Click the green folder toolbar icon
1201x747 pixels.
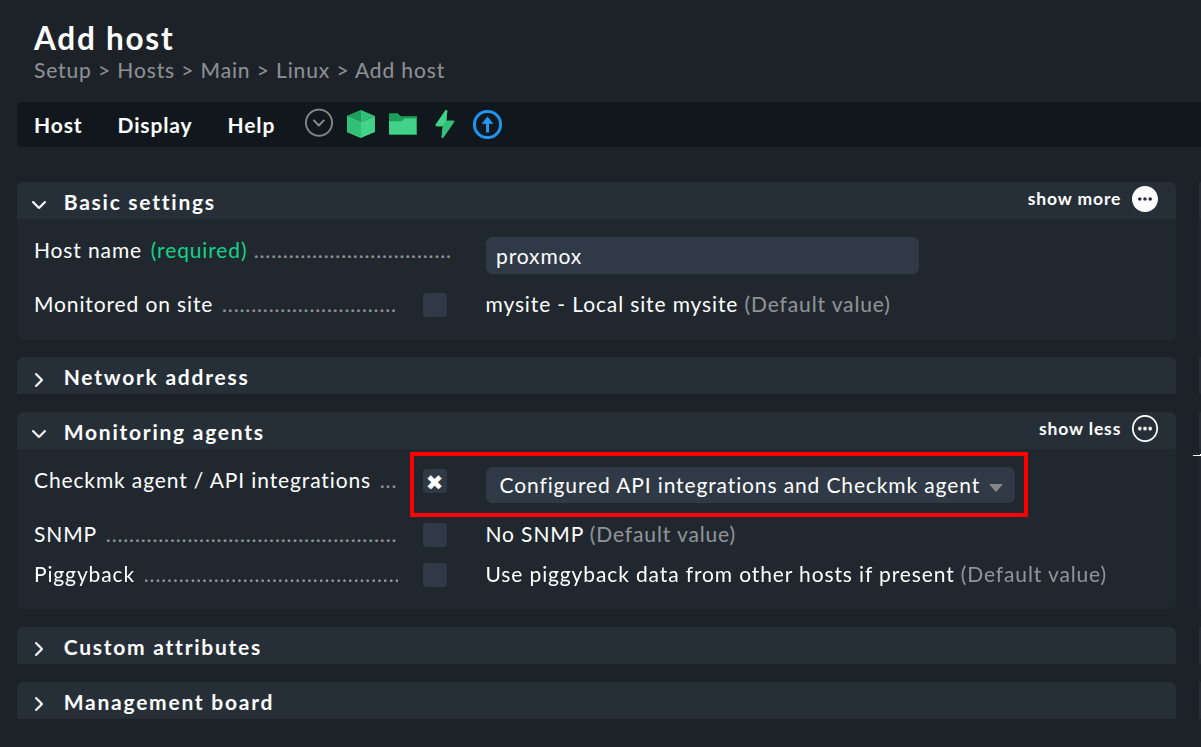[x=402, y=124]
